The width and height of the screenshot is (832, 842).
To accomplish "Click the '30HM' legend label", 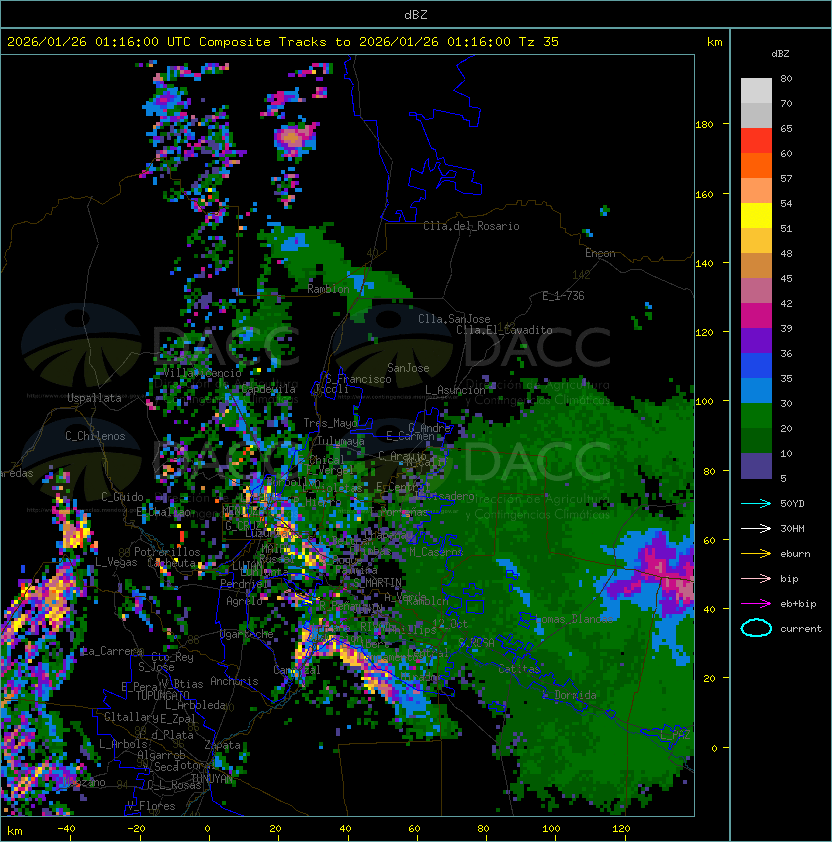I will click(x=792, y=529).
